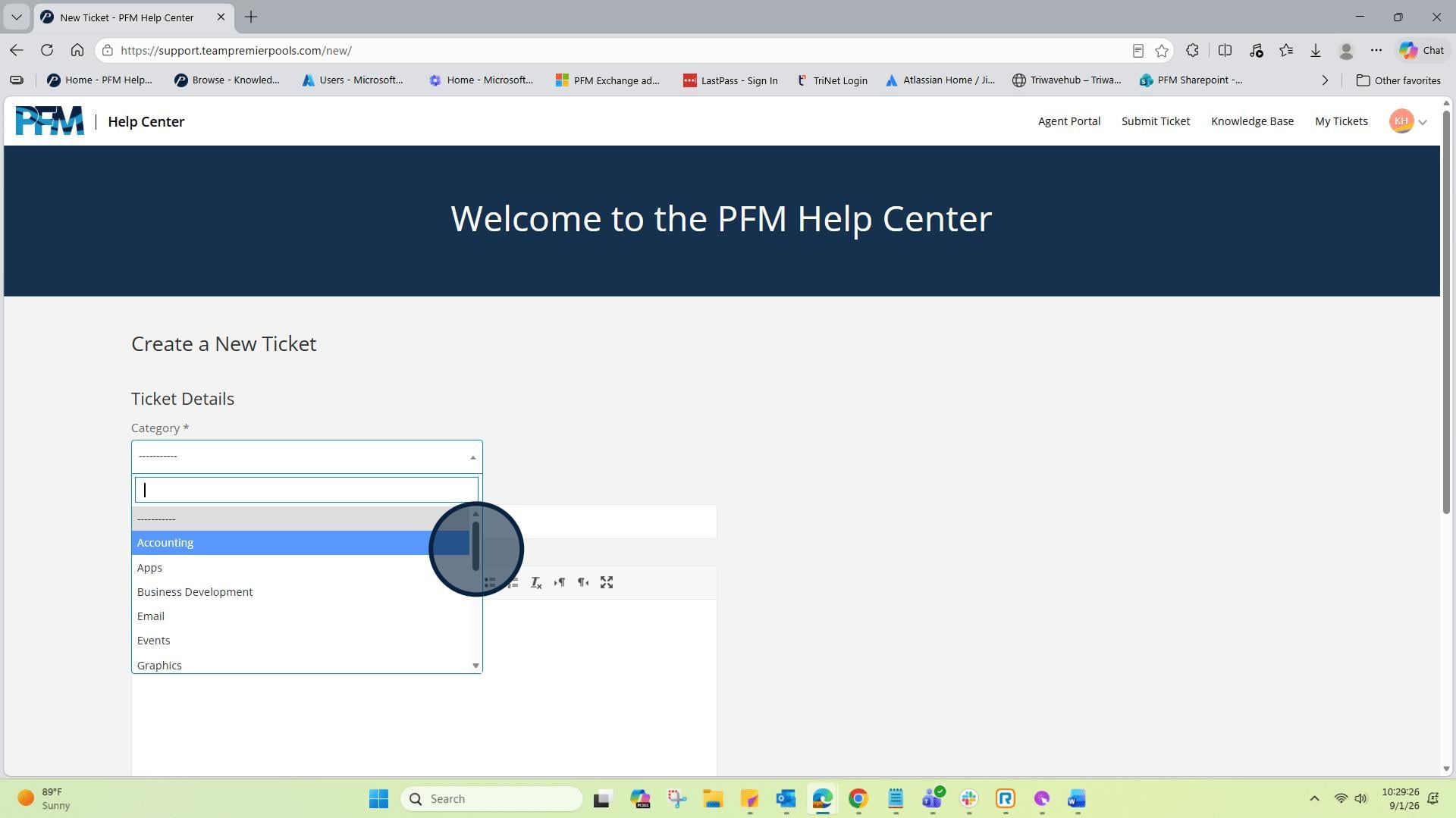This screenshot has width=1456, height=818.
Task: Open immersive reader icon in address bar
Action: point(1138,51)
